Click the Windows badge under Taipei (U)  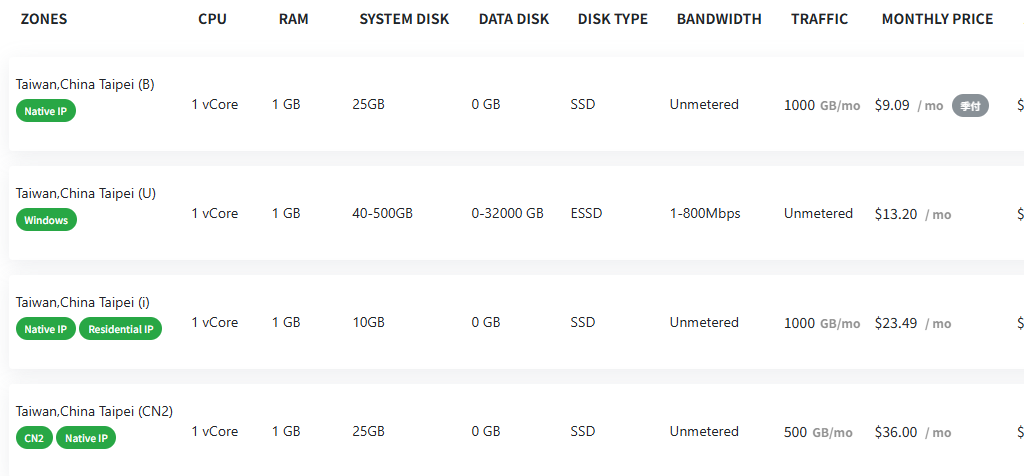pos(46,220)
